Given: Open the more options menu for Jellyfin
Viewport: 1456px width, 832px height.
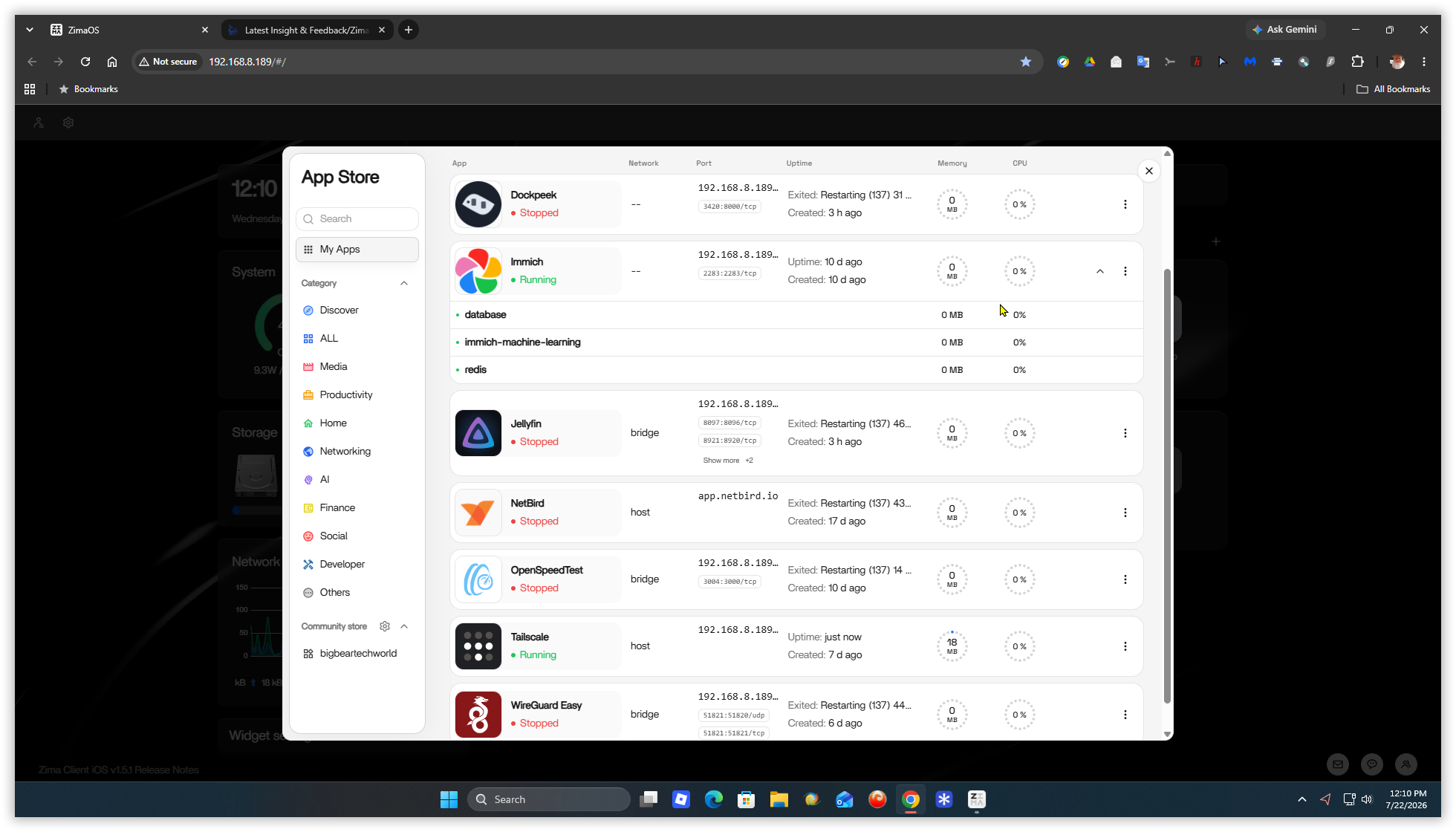Looking at the screenshot, I should pos(1125,433).
